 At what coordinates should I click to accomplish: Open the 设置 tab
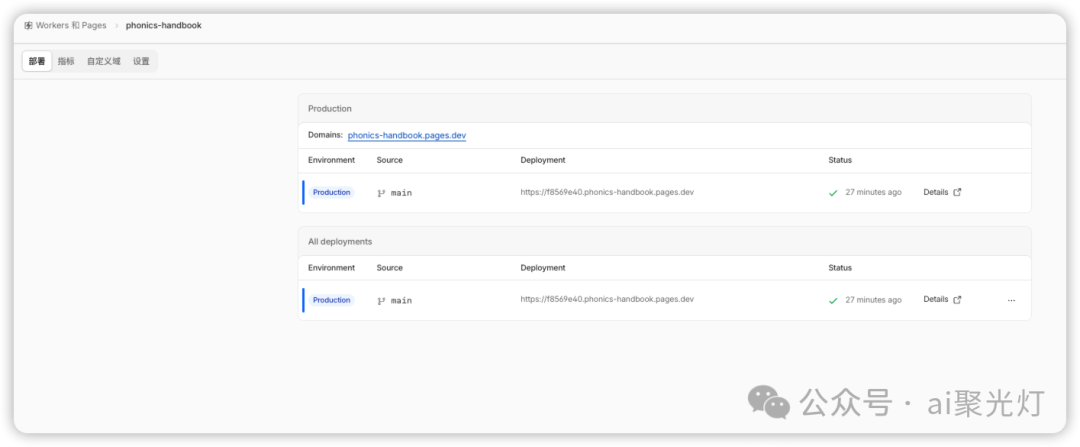click(141, 61)
